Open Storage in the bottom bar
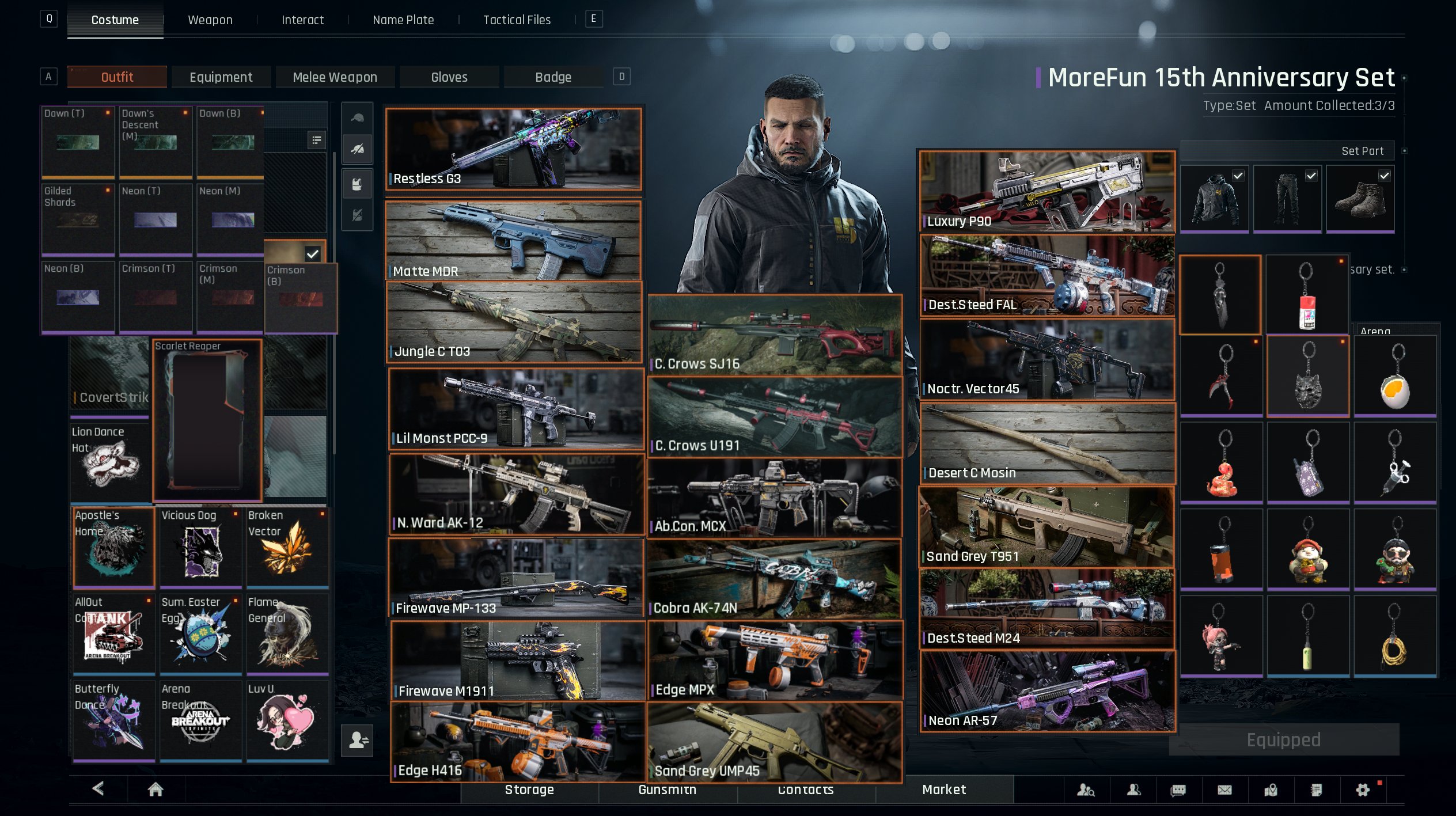The height and width of the screenshot is (816, 1456). (529, 790)
